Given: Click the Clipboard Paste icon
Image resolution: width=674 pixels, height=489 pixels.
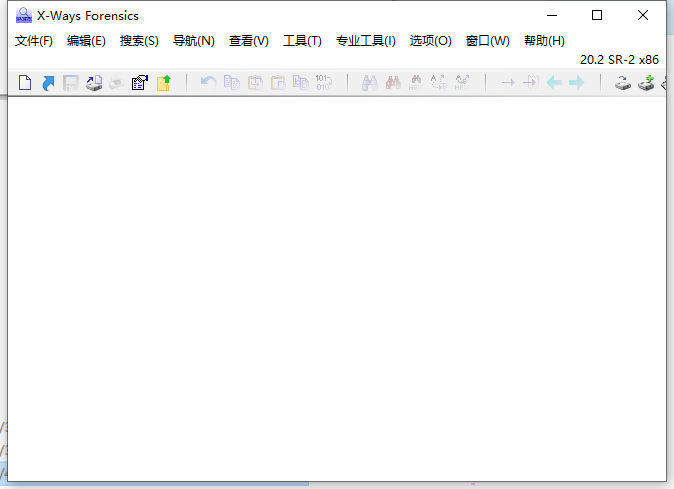Looking at the screenshot, I should click(x=278, y=82).
